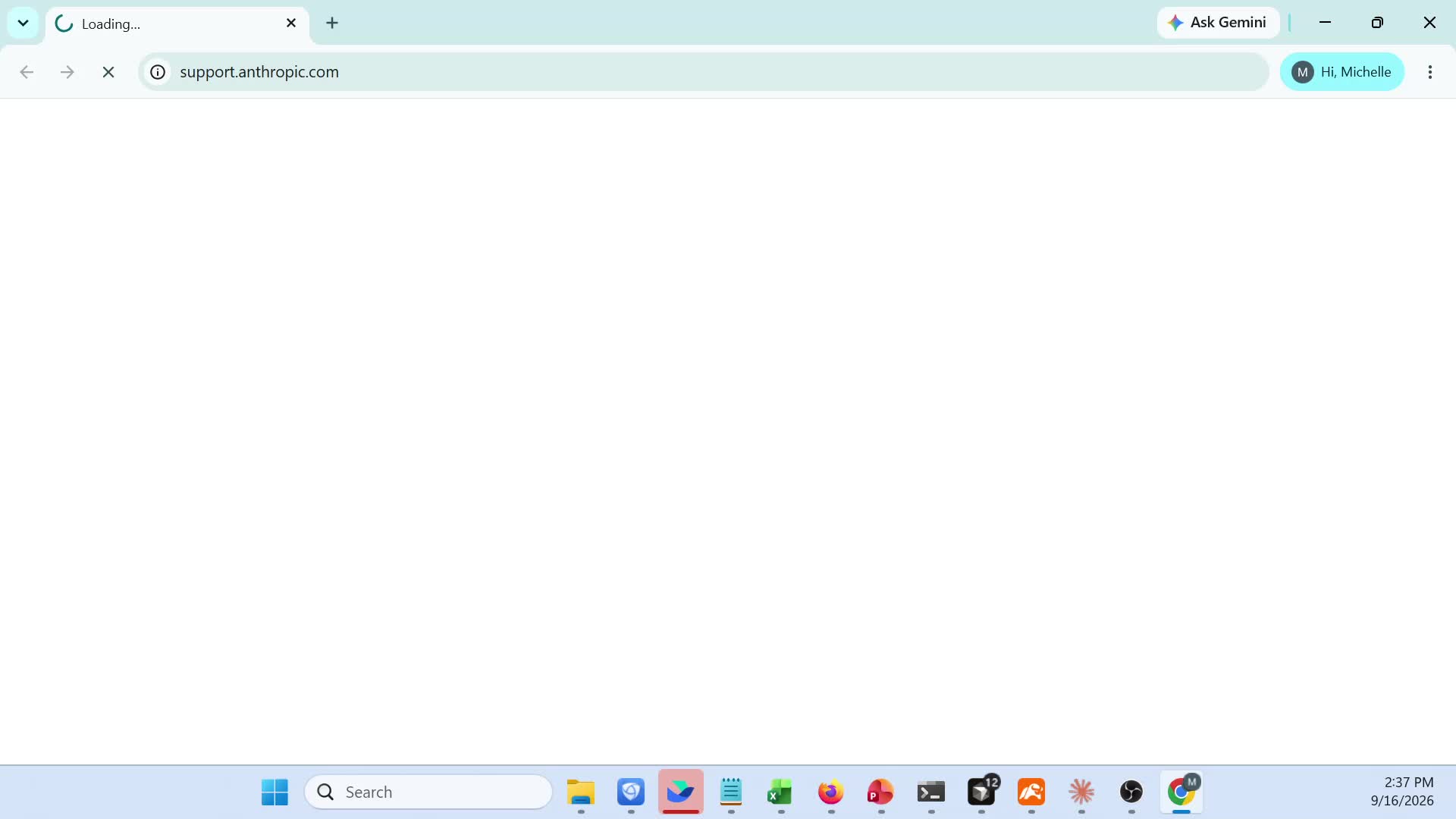The height and width of the screenshot is (819, 1456).
Task: Open Firefox from the taskbar
Action: 831,792
